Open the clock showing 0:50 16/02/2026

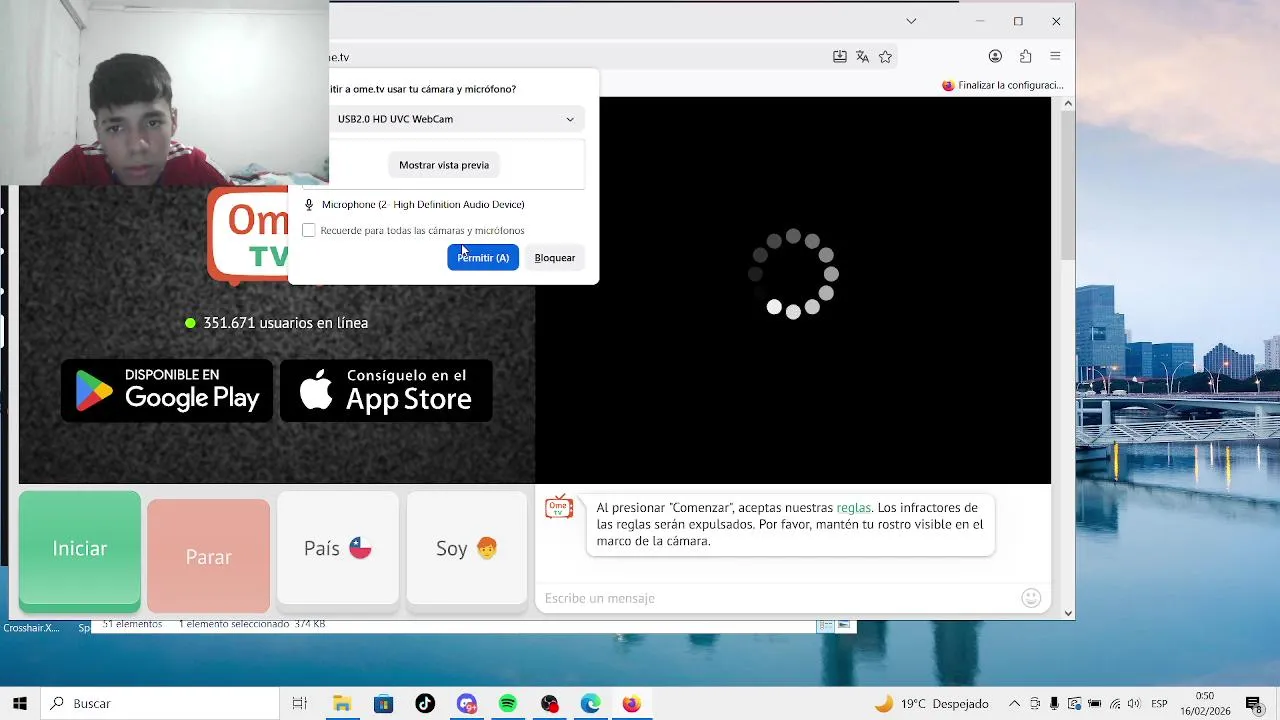pos(1205,704)
